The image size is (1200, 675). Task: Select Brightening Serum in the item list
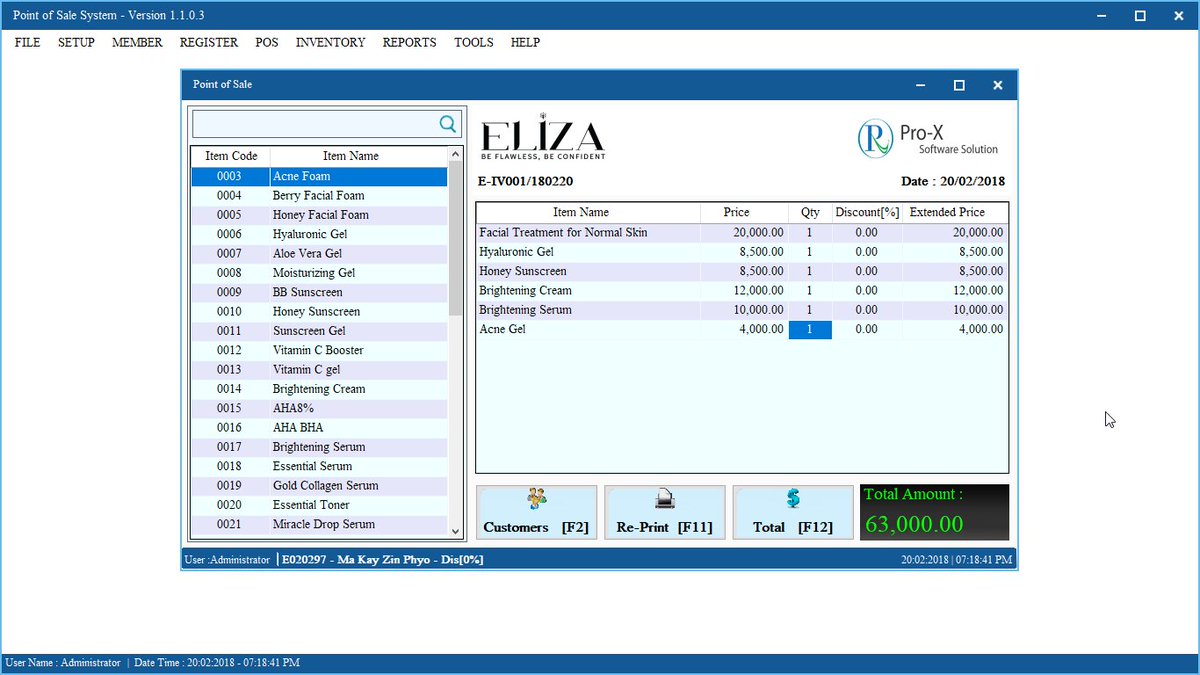(319, 447)
